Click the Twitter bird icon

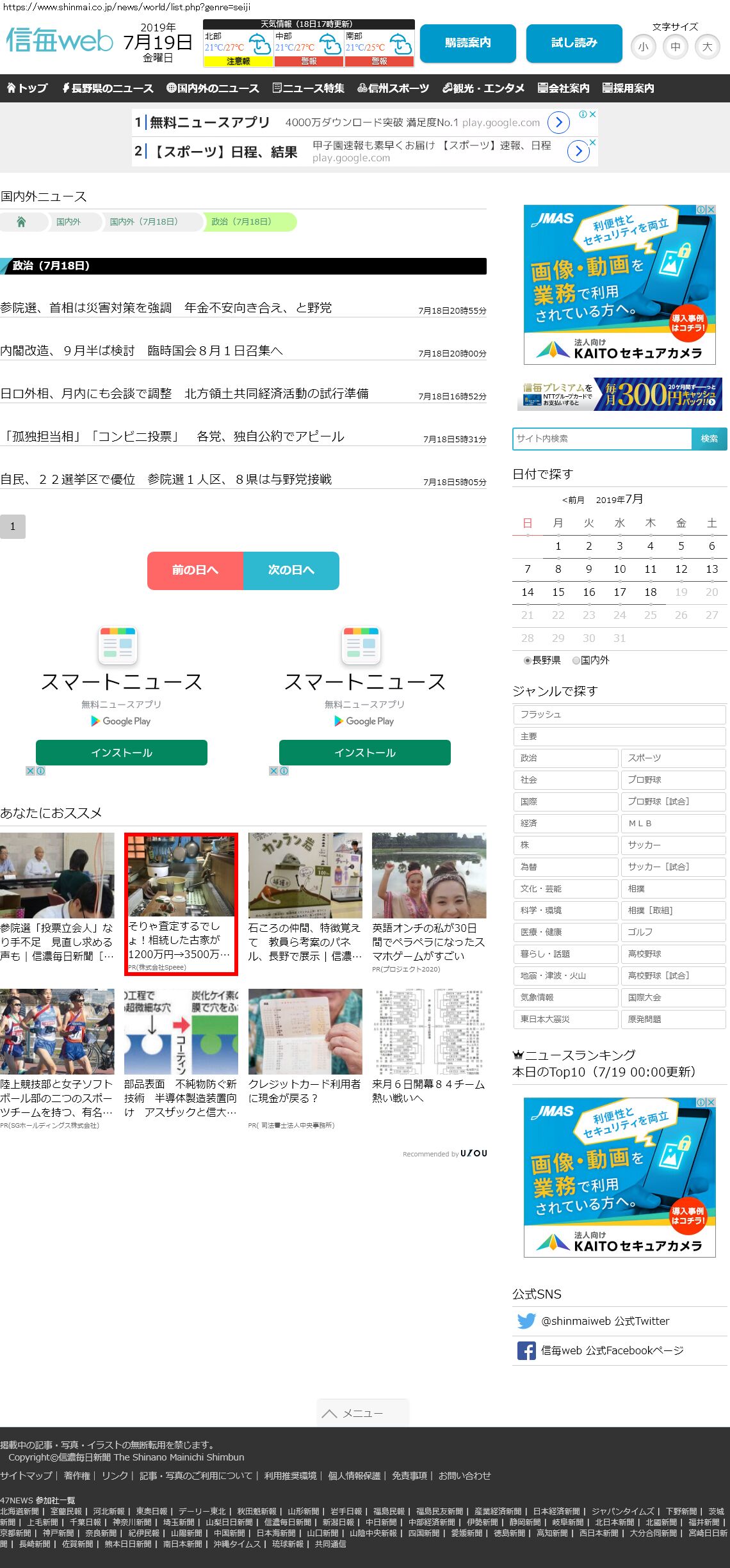tap(526, 1321)
